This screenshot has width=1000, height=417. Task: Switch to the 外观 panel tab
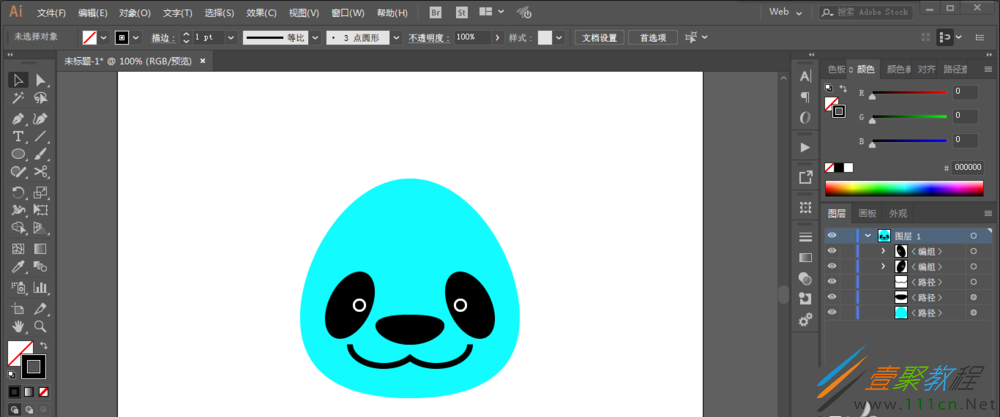pos(898,214)
